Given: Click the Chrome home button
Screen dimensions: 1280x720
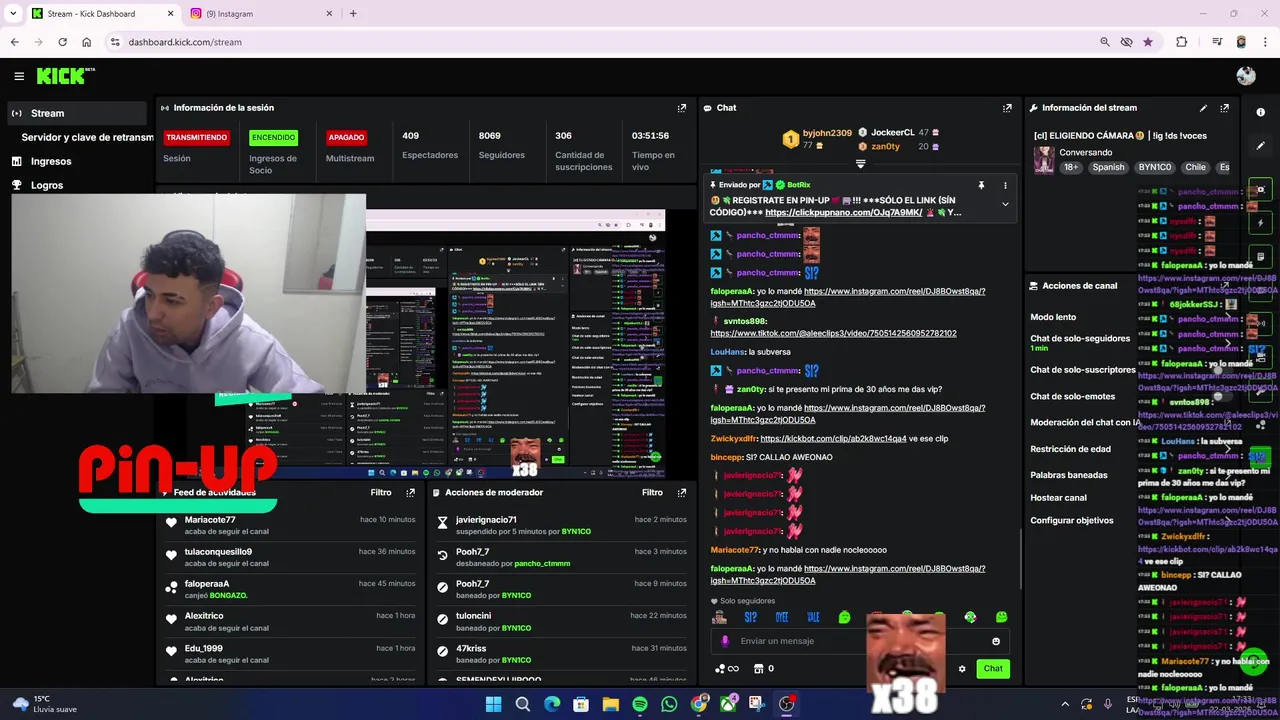Looking at the screenshot, I should [86, 42].
